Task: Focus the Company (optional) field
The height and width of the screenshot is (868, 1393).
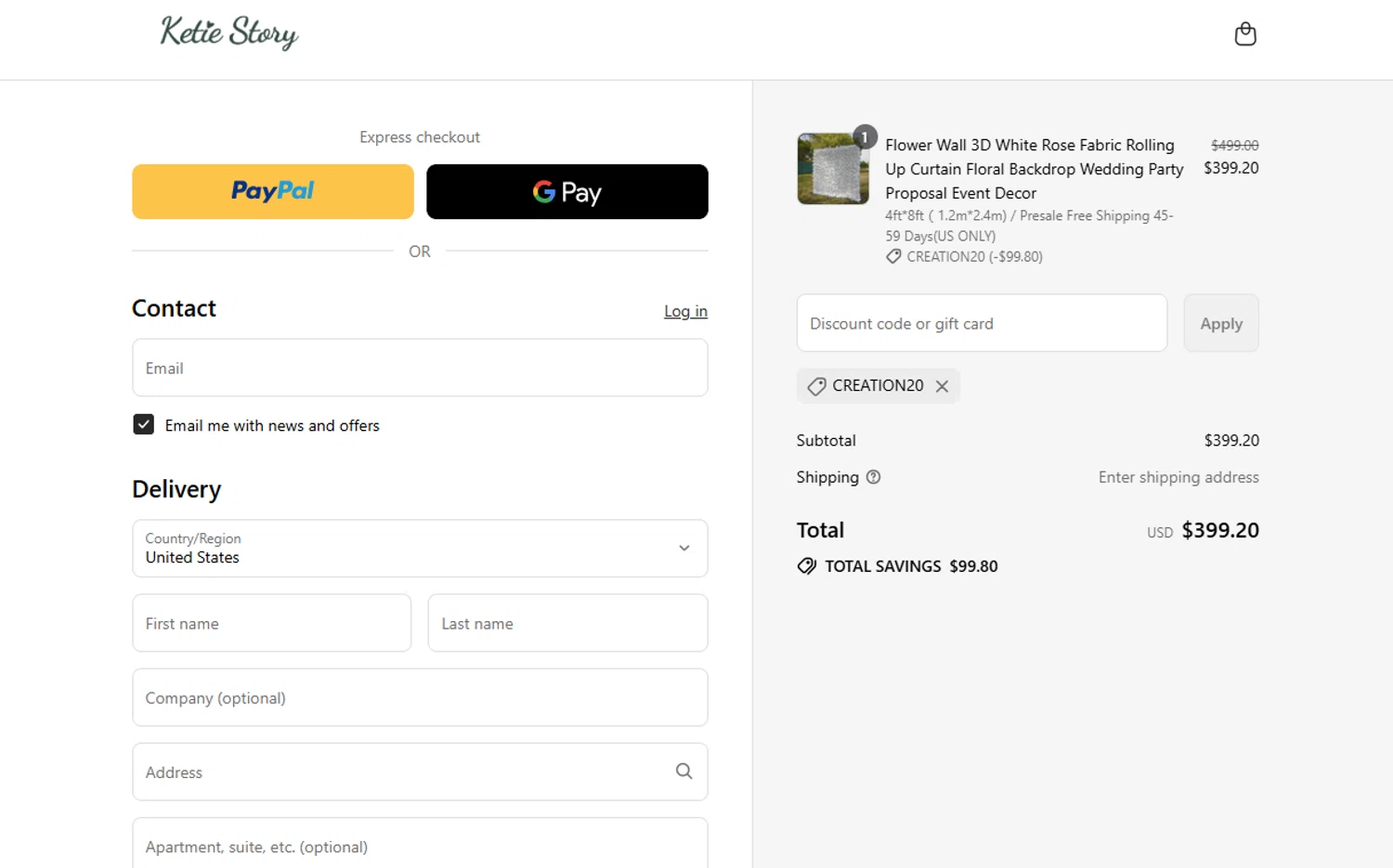Action: click(x=420, y=697)
